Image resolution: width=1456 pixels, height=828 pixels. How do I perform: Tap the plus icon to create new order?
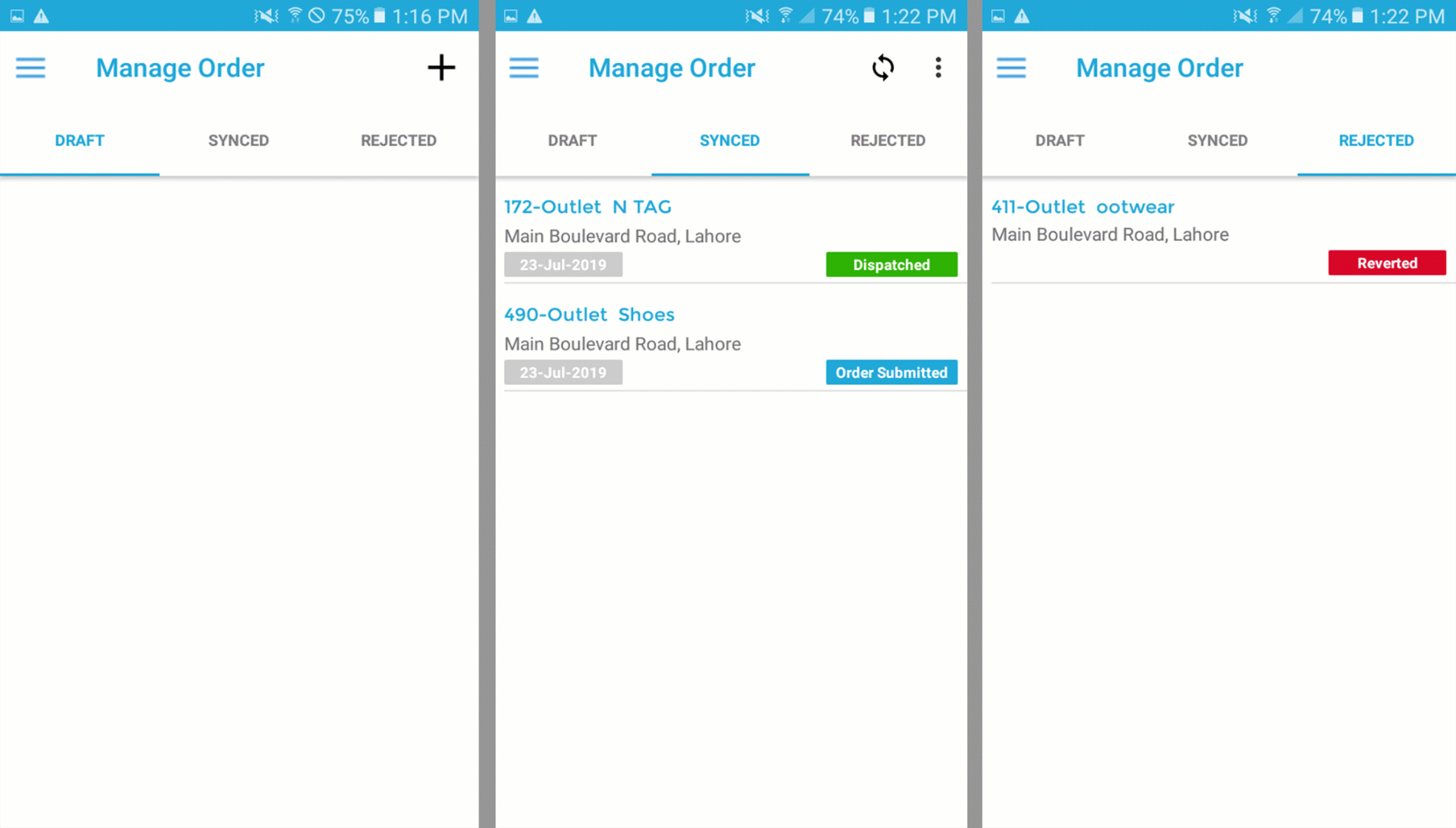[441, 67]
